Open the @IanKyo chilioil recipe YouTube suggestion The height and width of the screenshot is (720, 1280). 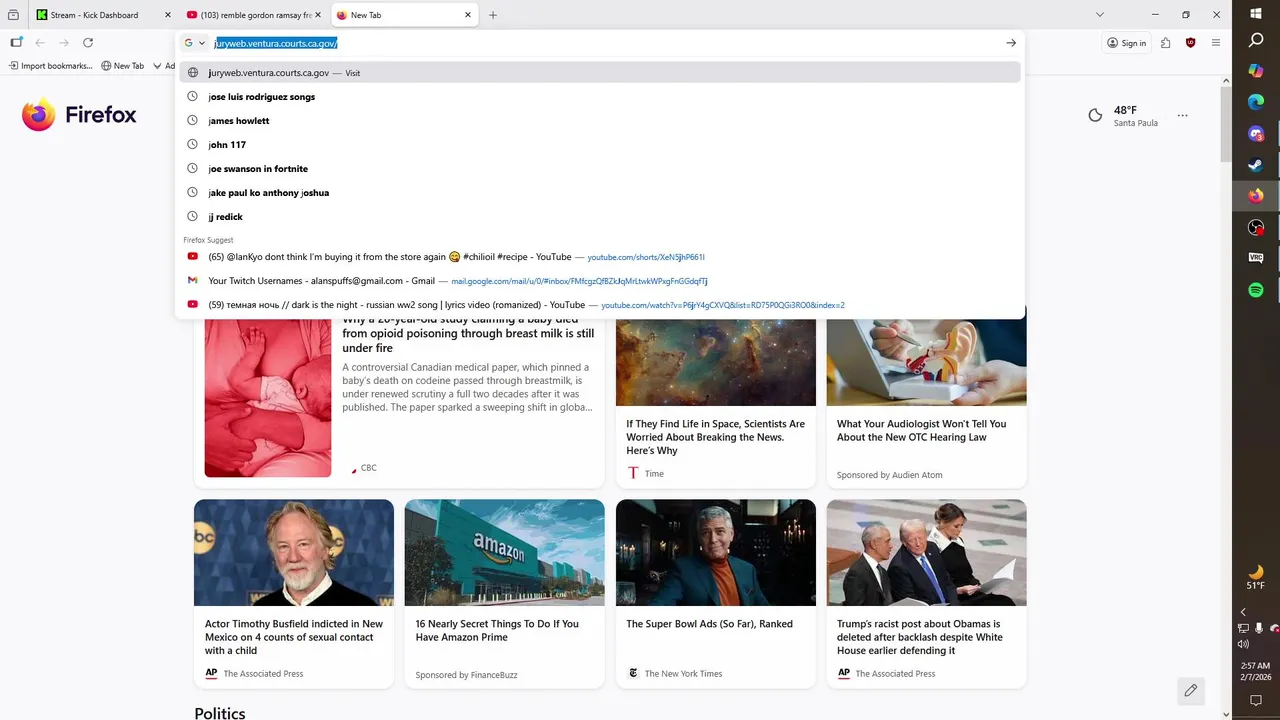pyautogui.click(x=600, y=257)
